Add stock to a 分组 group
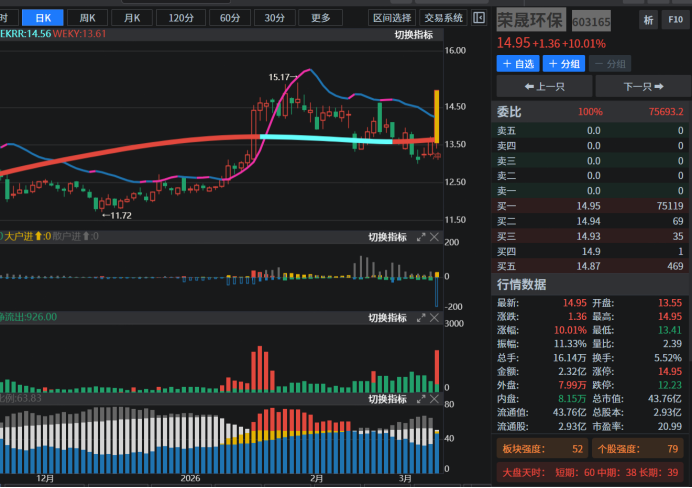Viewport: 692px width, 488px height. coord(563,64)
